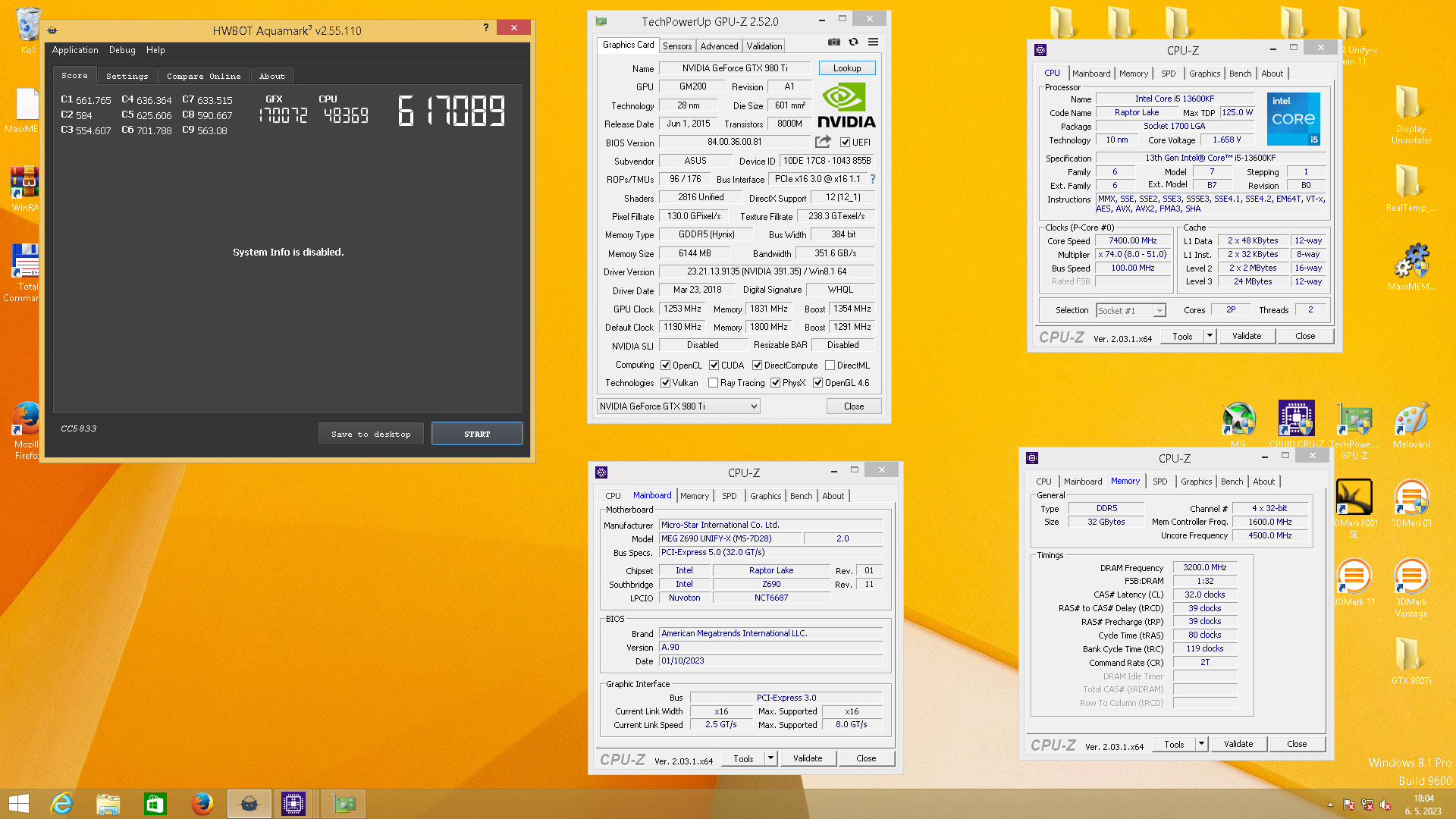Open the Bench tab in the CPU-Z Memory window
Image resolution: width=1456 pixels, height=819 pixels.
pyautogui.click(x=1232, y=482)
